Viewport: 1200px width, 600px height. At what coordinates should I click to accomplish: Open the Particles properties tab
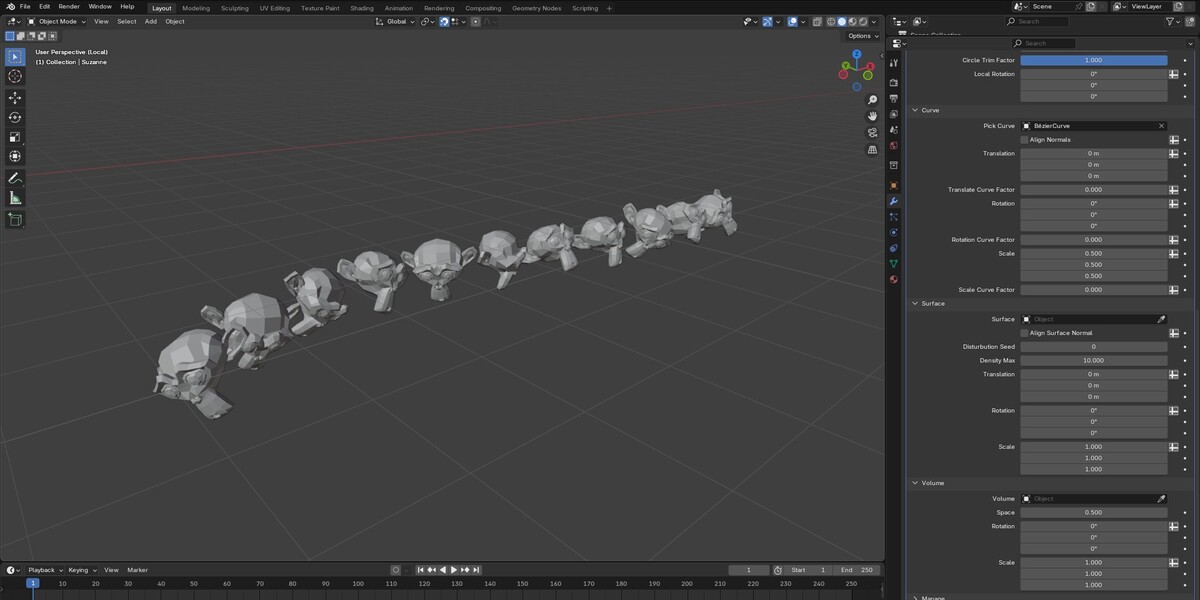894,217
